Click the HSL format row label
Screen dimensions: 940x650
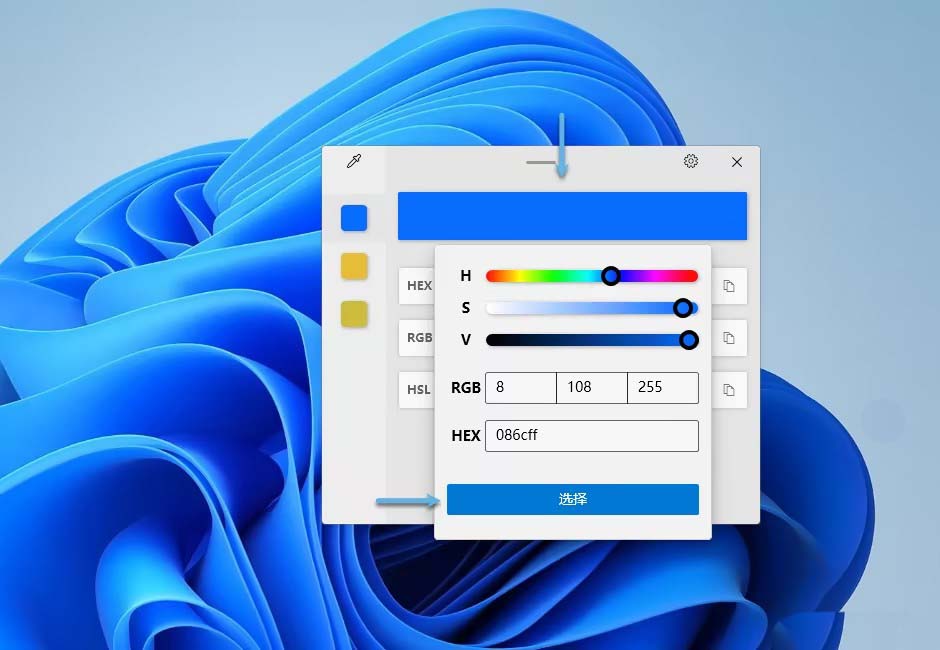[418, 390]
